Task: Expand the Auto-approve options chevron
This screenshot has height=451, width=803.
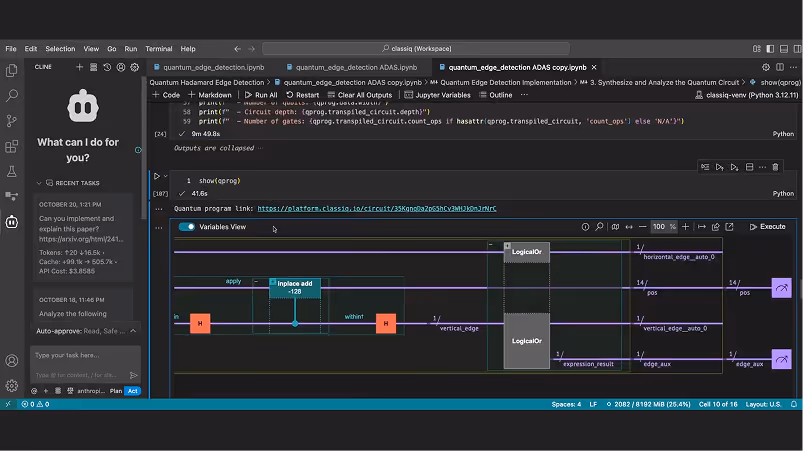Action: 134,331
